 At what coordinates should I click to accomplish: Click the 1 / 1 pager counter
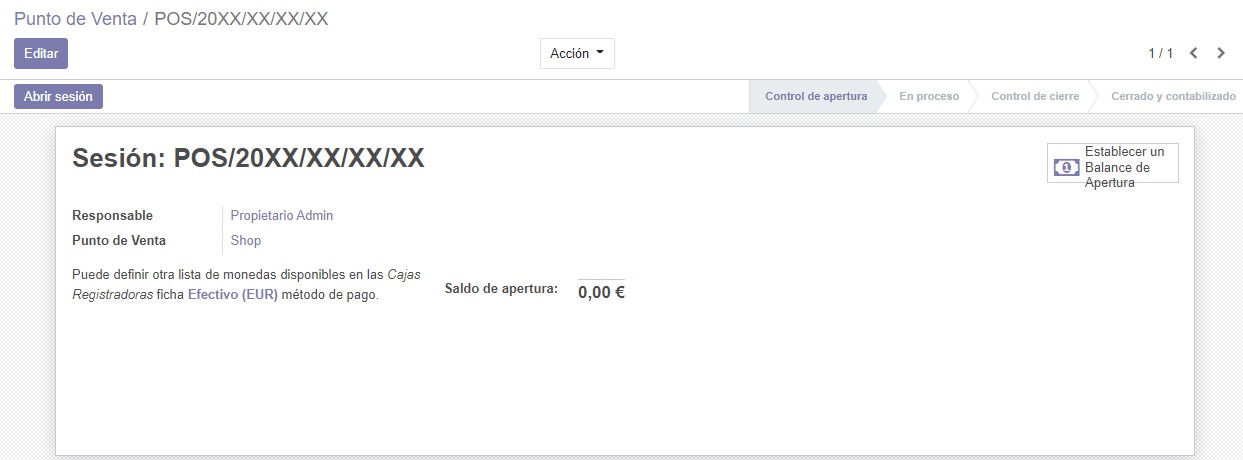(x=1161, y=53)
